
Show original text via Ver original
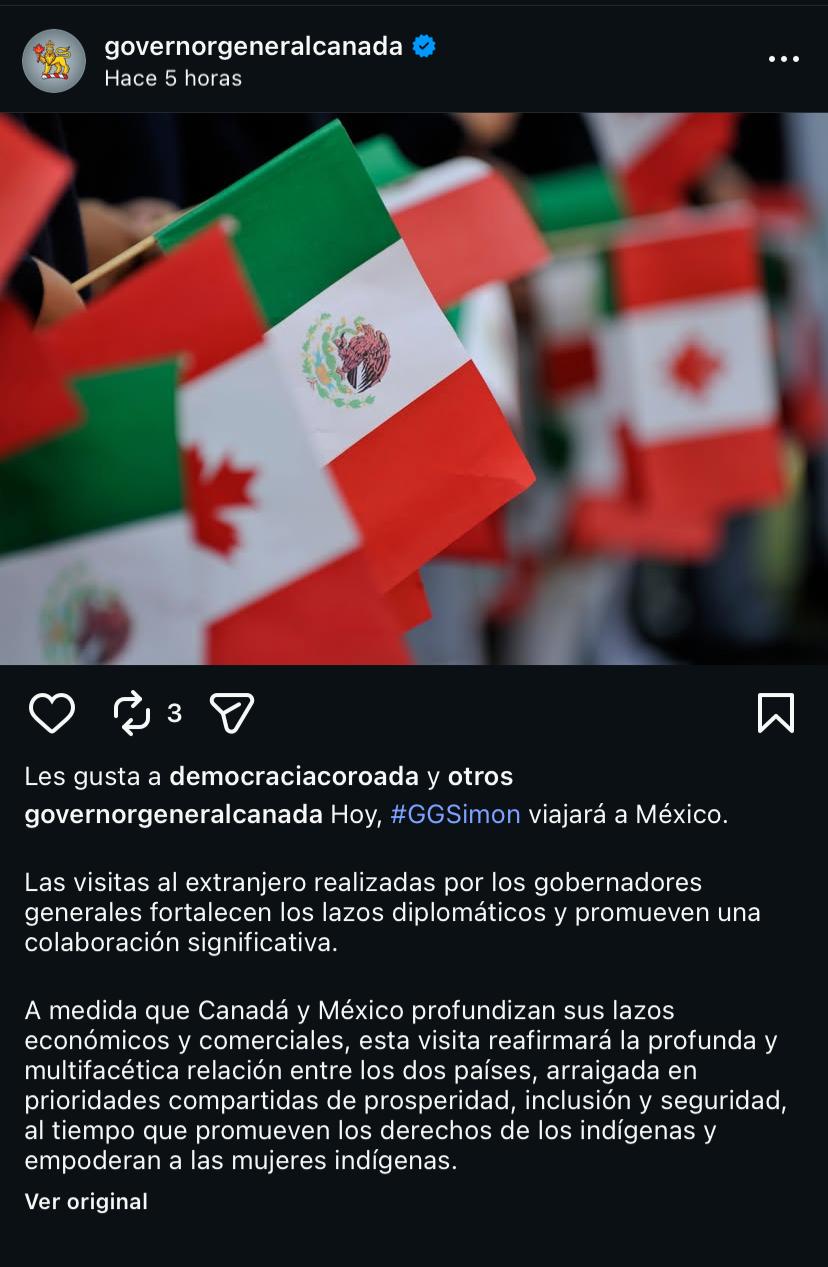coord(86,1201)
